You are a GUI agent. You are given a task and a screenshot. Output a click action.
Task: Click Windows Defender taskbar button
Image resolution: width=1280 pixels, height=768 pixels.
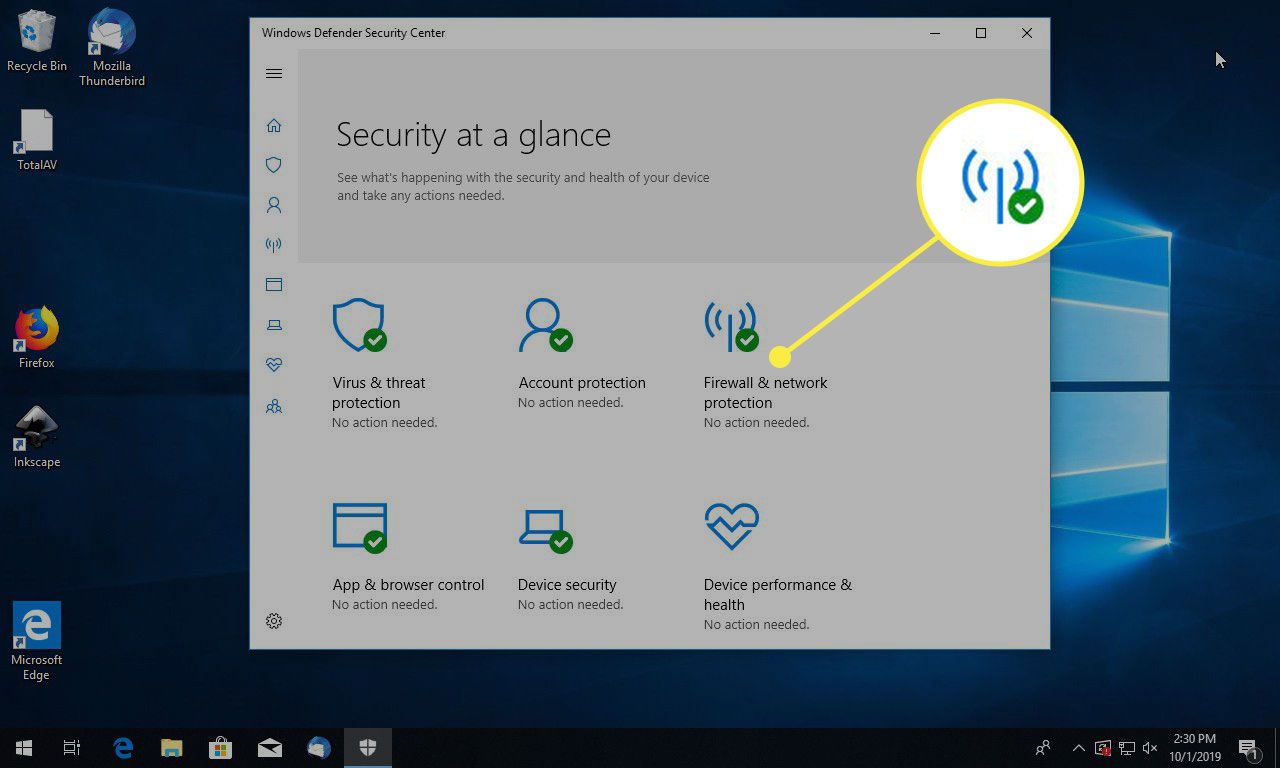(367, 748)
